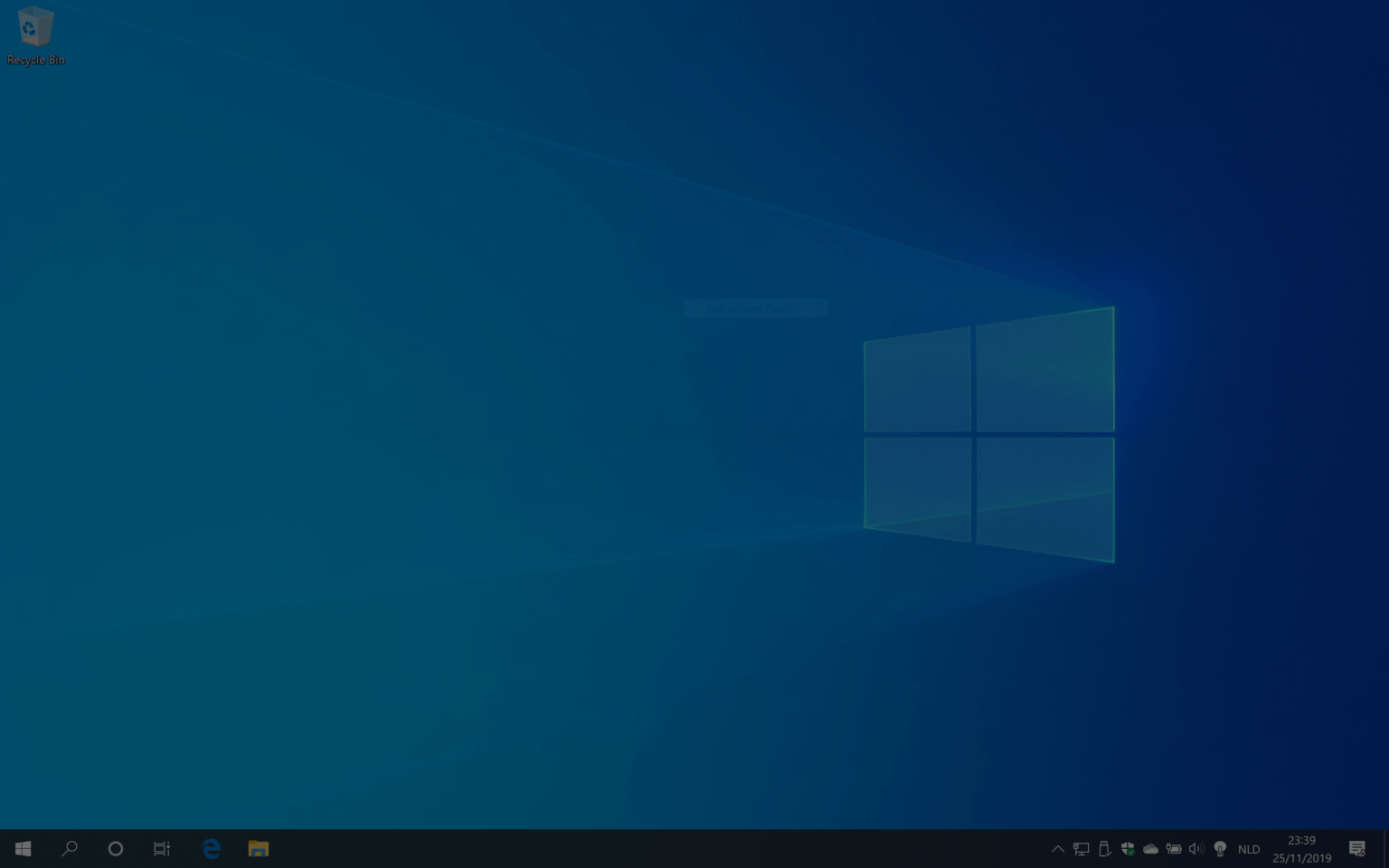This screenshot has width=1389, height=868.
Task: Click the taskbar Search icon
Action: pos(69,848)
